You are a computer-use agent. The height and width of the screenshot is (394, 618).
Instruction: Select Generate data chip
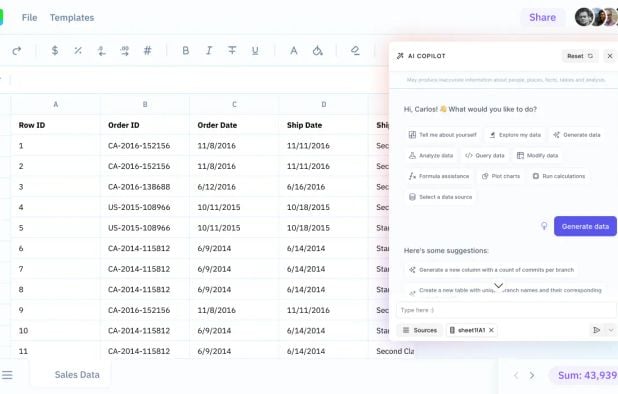pyautogui.click(x=577, y=135)
